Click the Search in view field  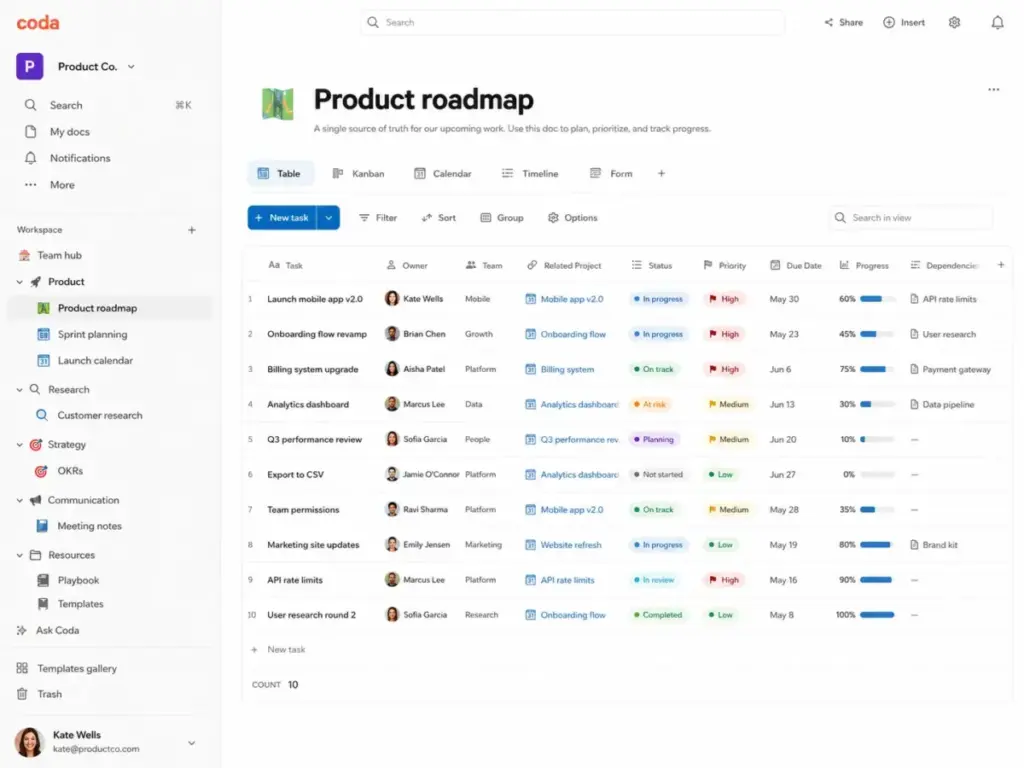(x=911, y=217)
